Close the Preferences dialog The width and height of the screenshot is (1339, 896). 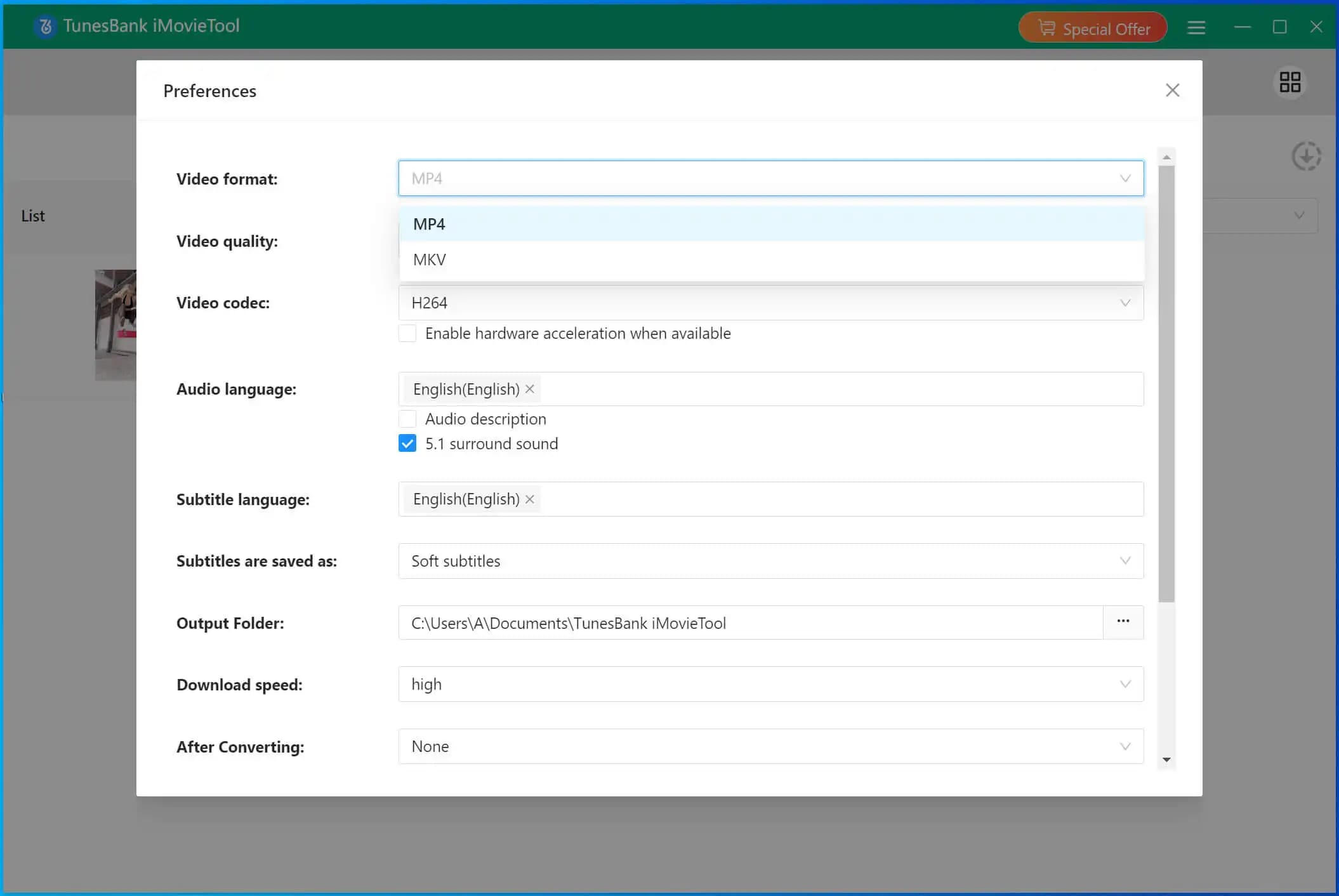pyautogui.click(x=1172, y=90)
